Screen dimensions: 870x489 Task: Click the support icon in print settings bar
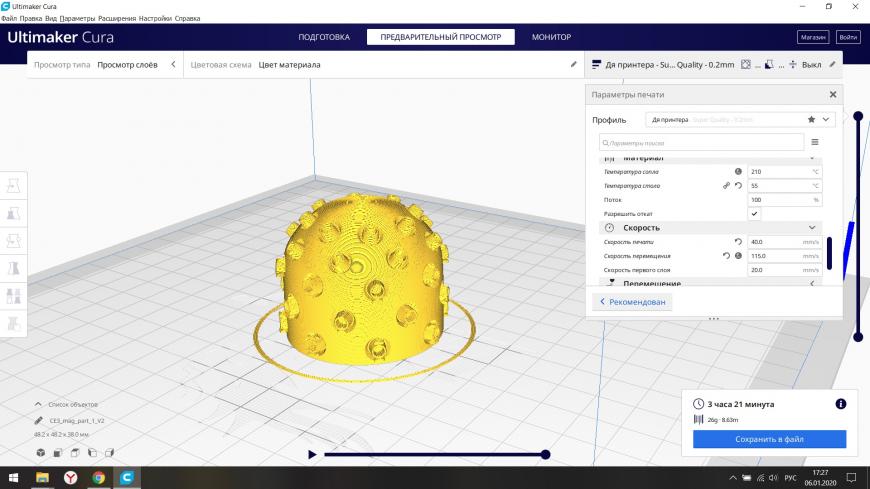(769, 64)
